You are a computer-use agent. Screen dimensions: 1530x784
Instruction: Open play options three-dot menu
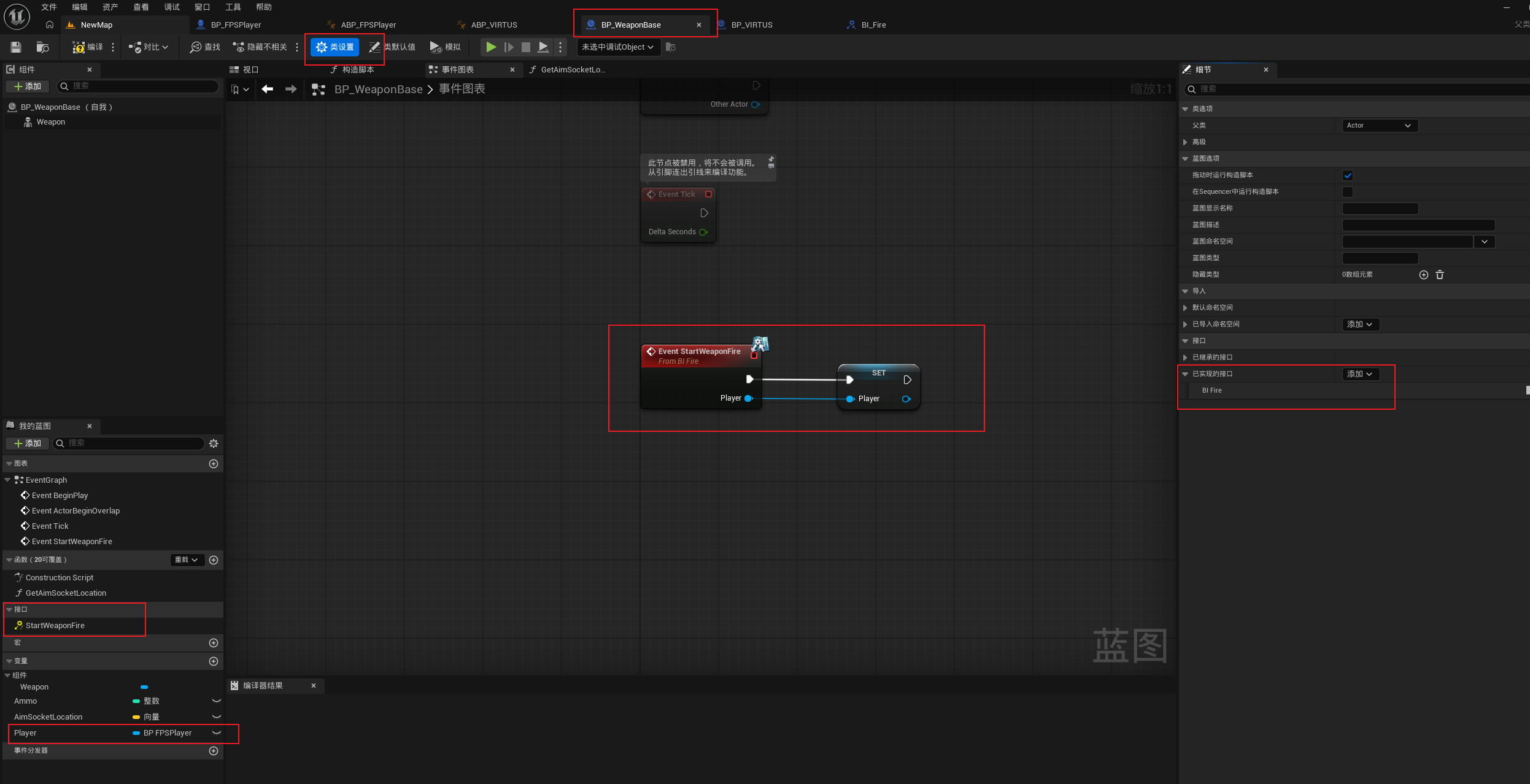(560, 47)
